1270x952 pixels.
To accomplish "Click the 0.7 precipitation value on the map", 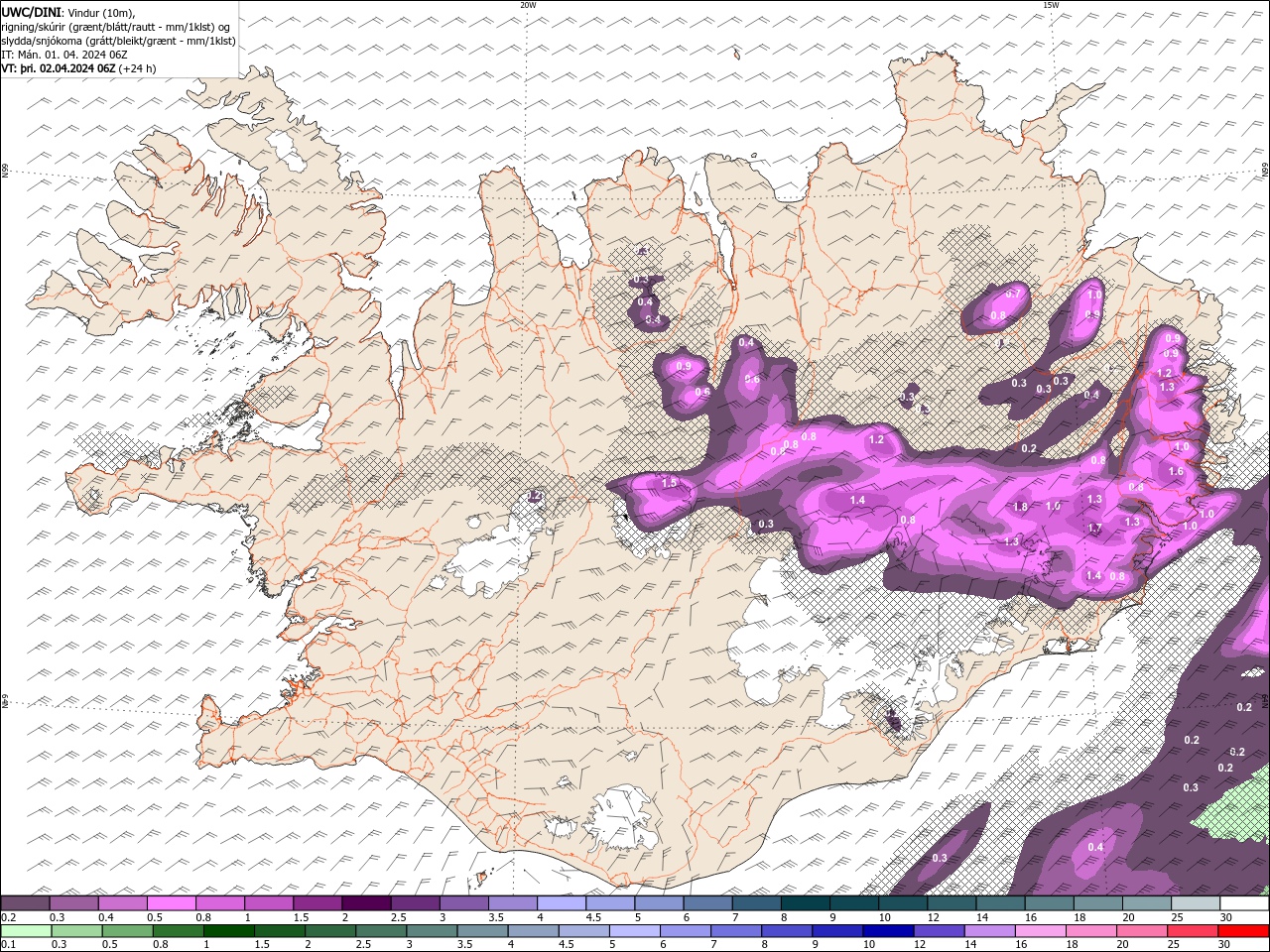I will (x=1013, y=294).
